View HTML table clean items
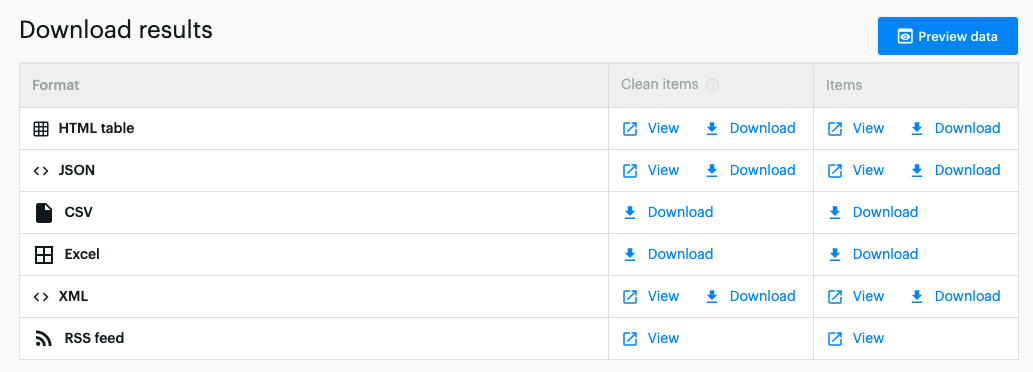 [651, 128]
